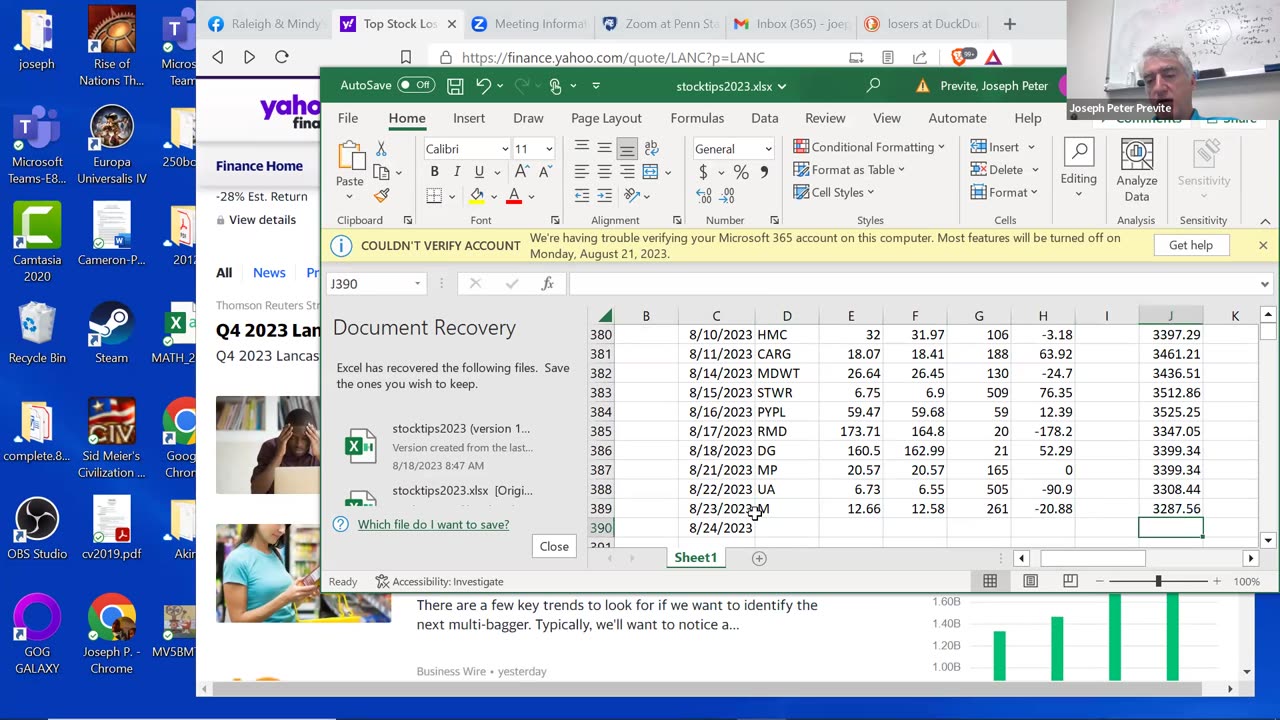Viewport: 1280px width, 720px height.
Task: Click the Decrease Indent icon
Action: [582, 195]
